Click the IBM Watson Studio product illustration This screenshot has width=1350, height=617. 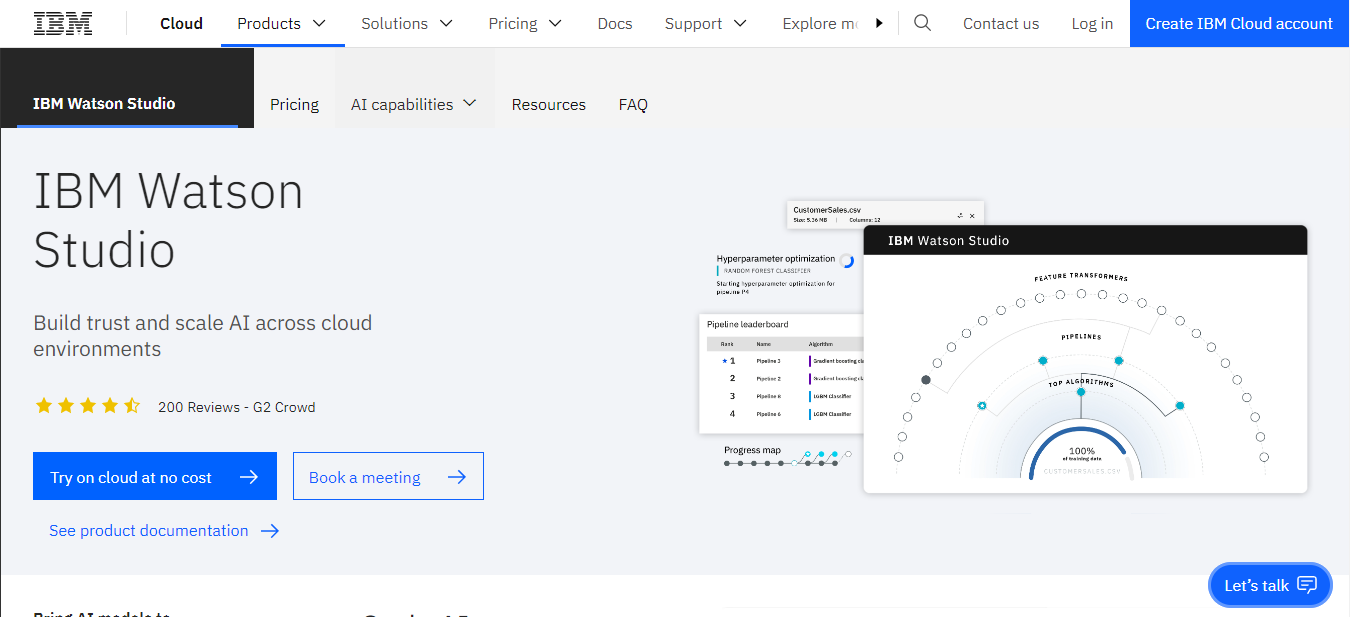coord(1003,348)
